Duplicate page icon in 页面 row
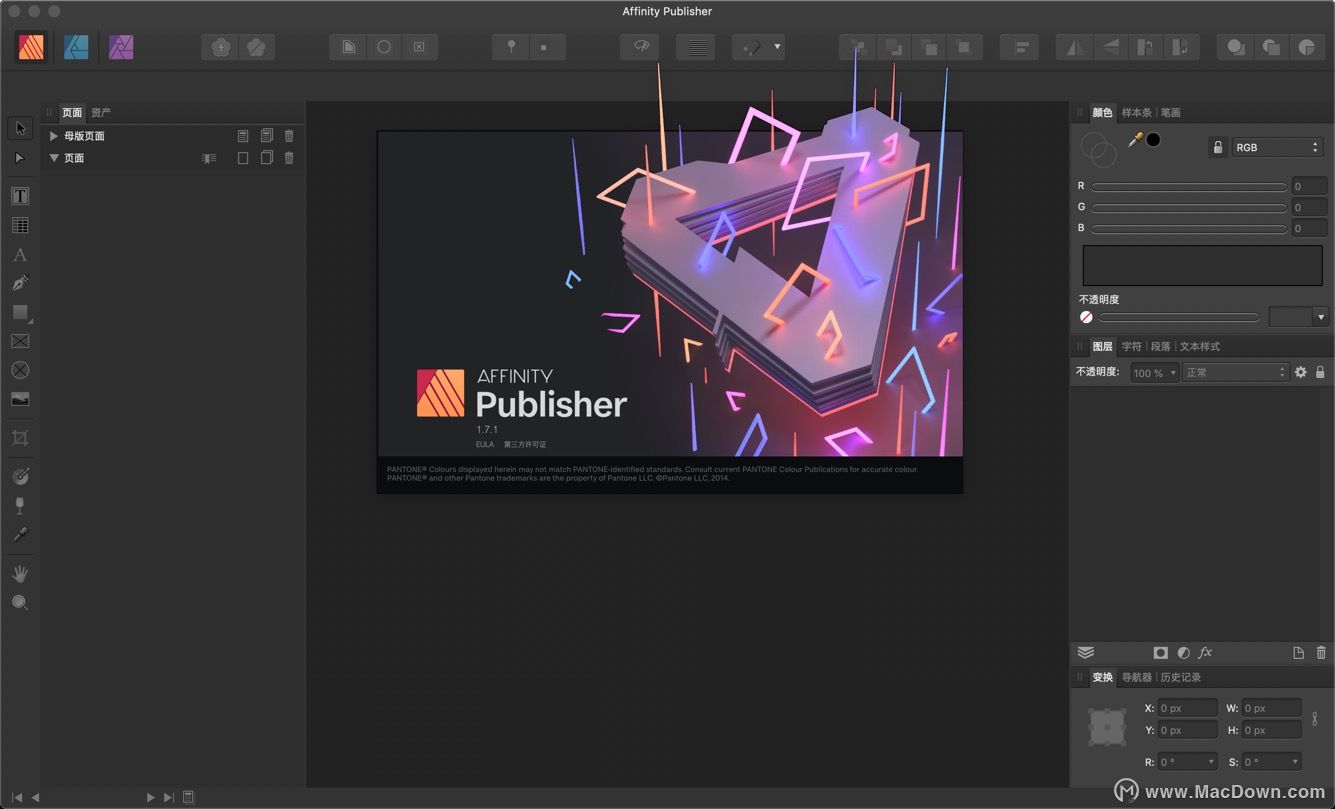The image size is (1335, 809). coord(267,158)
